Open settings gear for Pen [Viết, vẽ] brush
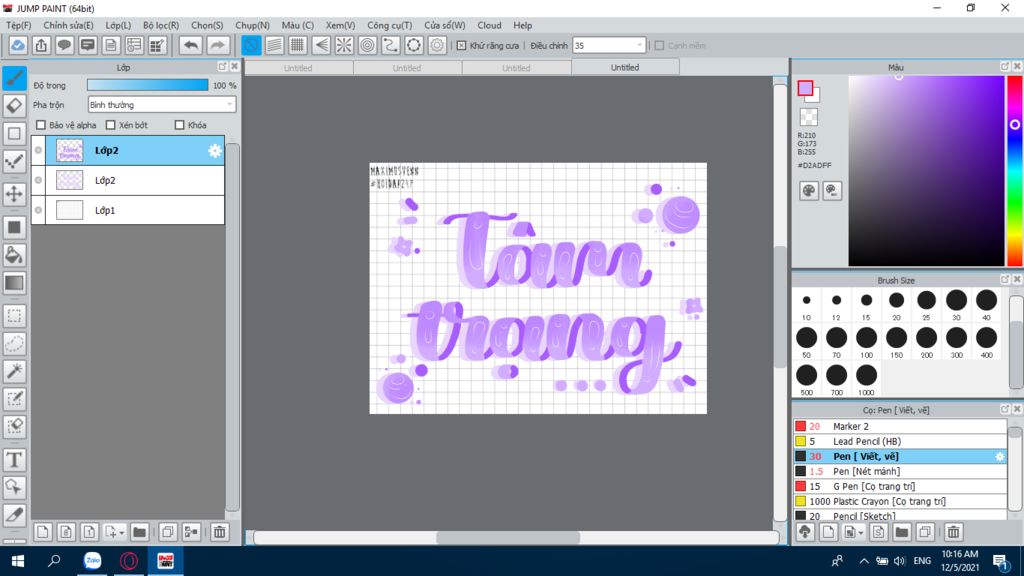The height and width of the screenshot is (576, 1024). click(1000, 456)
